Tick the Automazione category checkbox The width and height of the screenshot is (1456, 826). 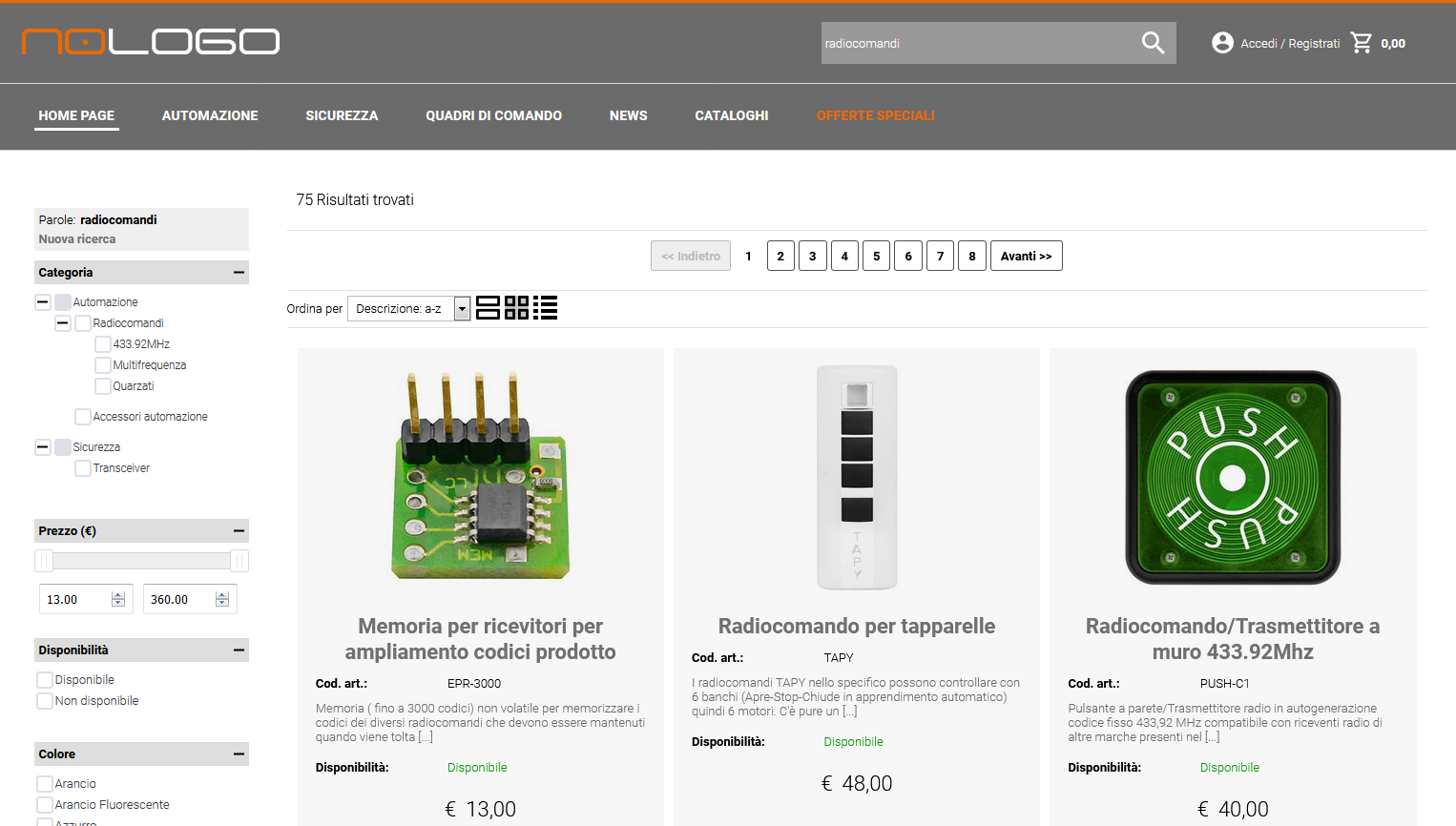(63, 302)
